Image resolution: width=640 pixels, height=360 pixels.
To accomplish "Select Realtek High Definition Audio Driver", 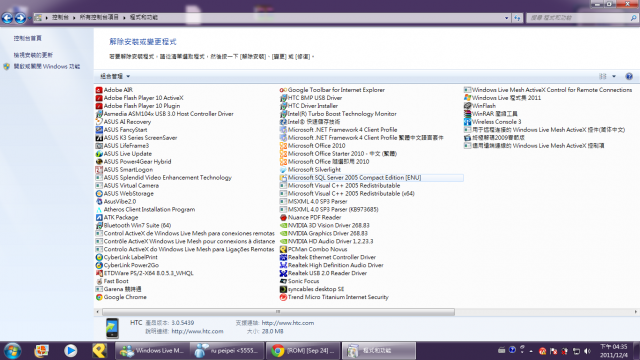I will 331,265.
